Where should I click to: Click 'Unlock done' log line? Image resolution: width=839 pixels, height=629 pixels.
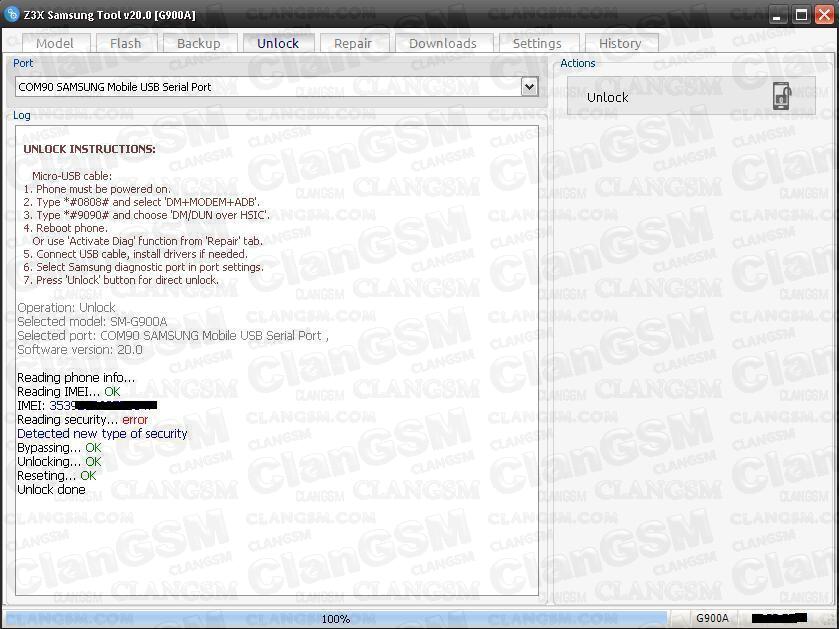click(x=51, y=489)
